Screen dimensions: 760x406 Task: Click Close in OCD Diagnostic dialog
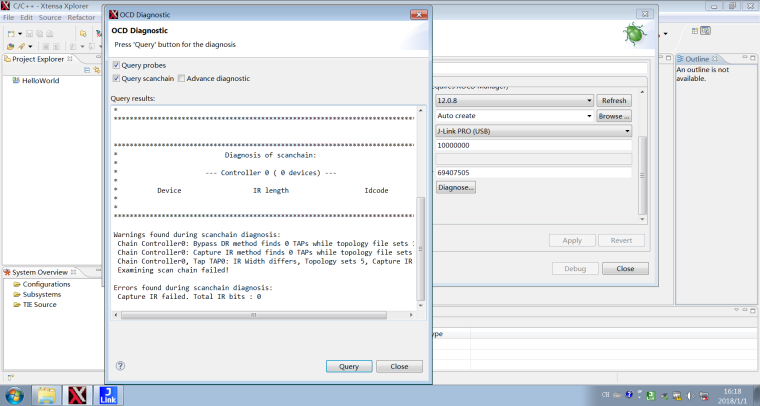click(399, 366)
